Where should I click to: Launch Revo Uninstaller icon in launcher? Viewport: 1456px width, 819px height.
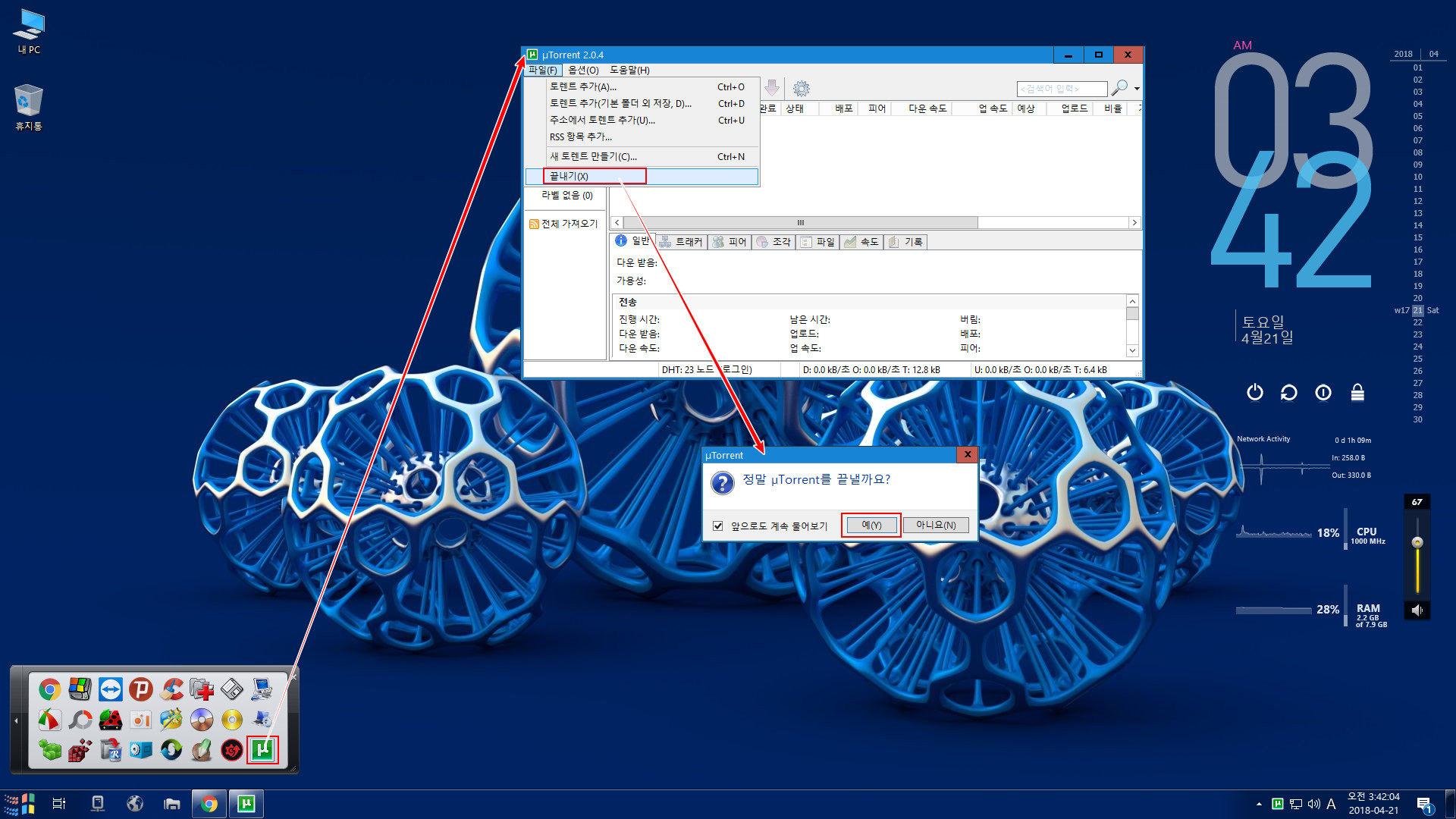[x=111, y=750]
